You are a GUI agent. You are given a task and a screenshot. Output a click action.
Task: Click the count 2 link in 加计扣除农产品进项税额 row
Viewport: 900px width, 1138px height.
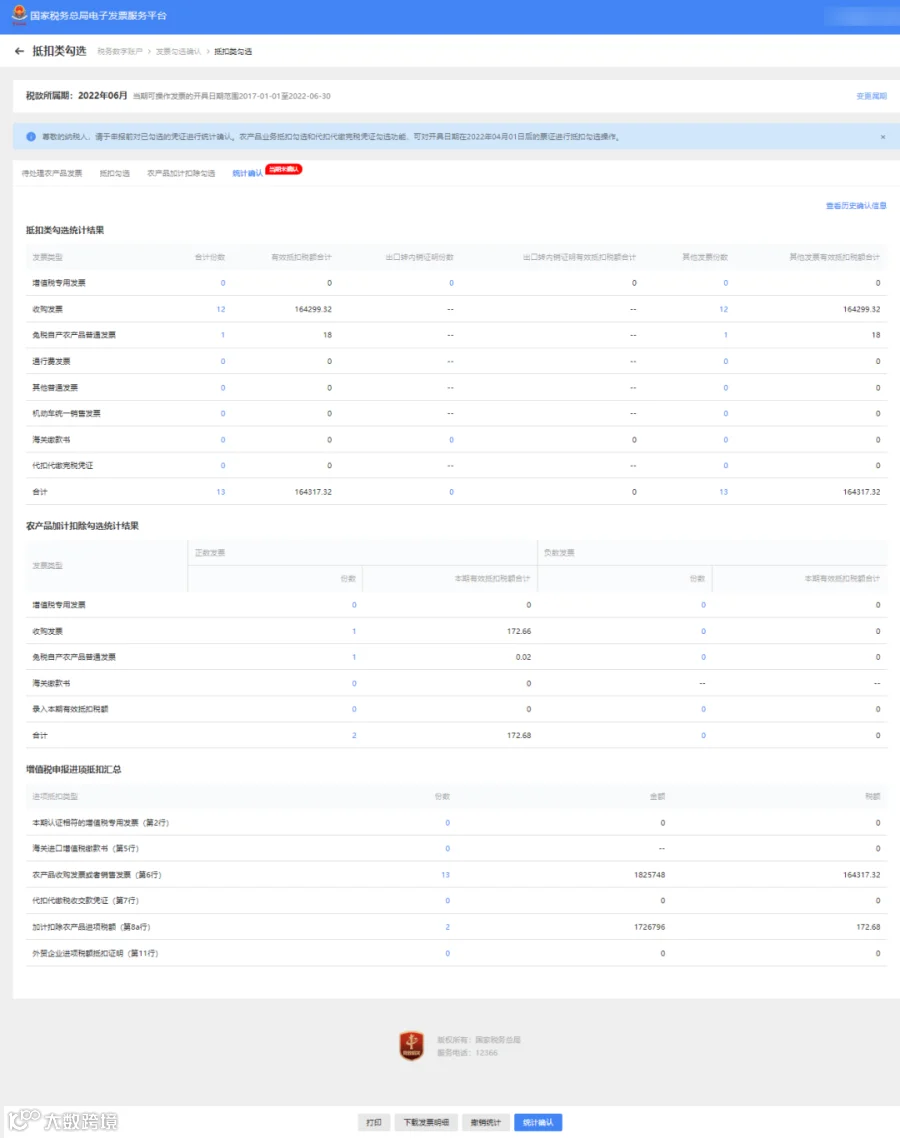click(448, 927)
